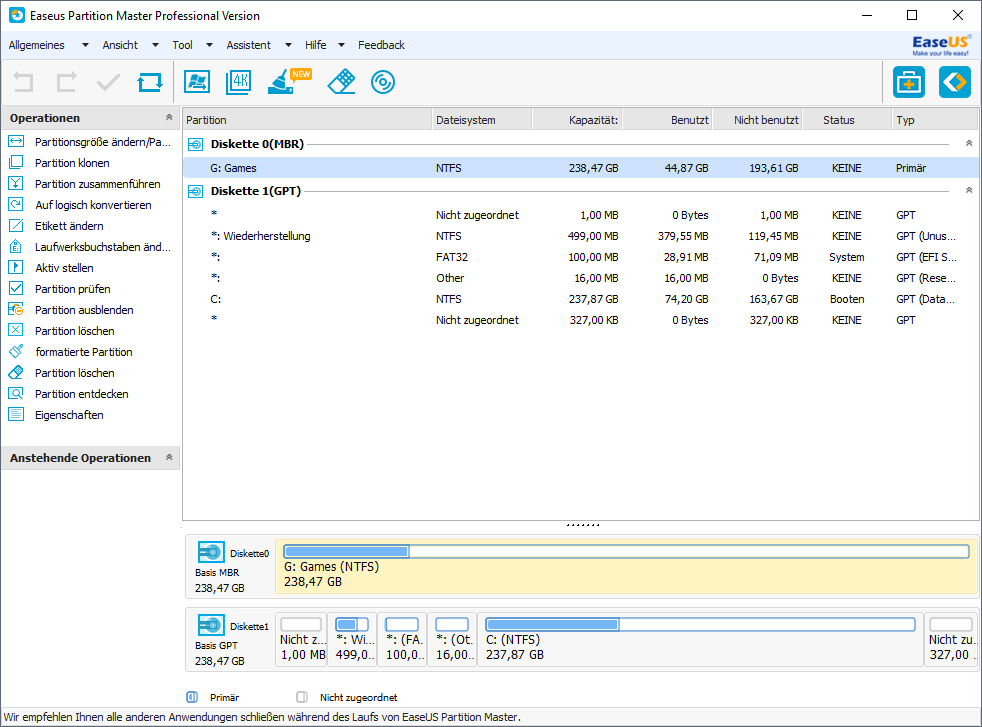
Task: Click the dropdown arrow next to Ansicht
Action: [x=156, y=45]
